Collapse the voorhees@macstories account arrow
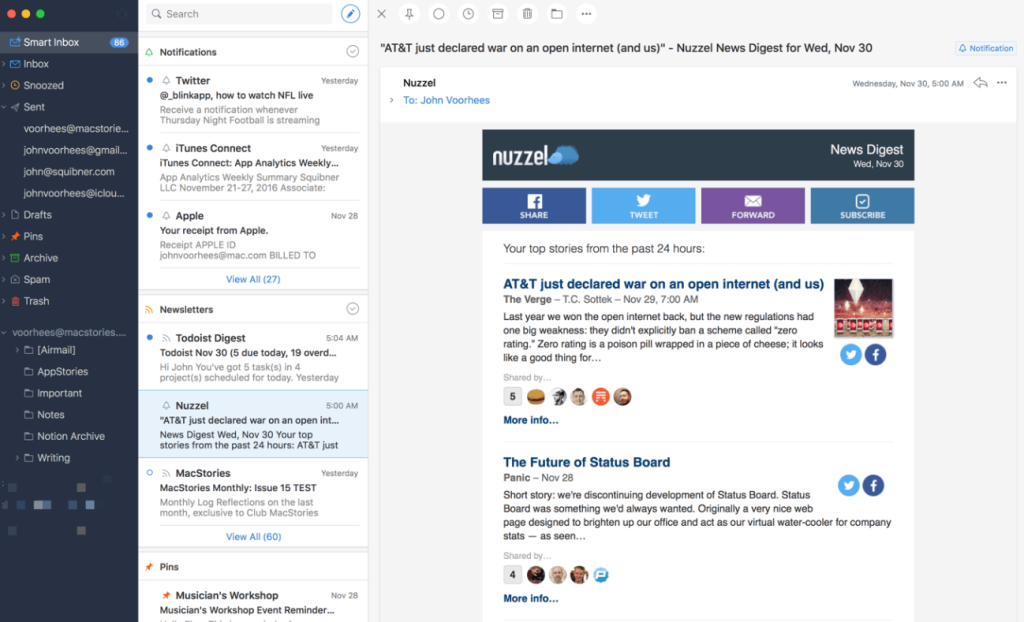The width and height of the screenshot is (1024, 622). click(x=4, y=333)
